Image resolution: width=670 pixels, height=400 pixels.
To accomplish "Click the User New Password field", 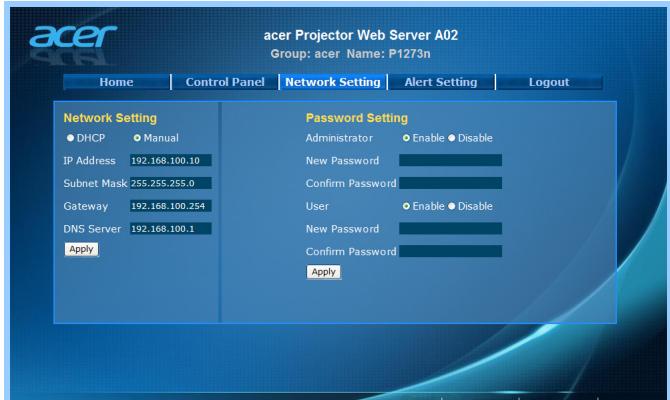I will [450, 229].
